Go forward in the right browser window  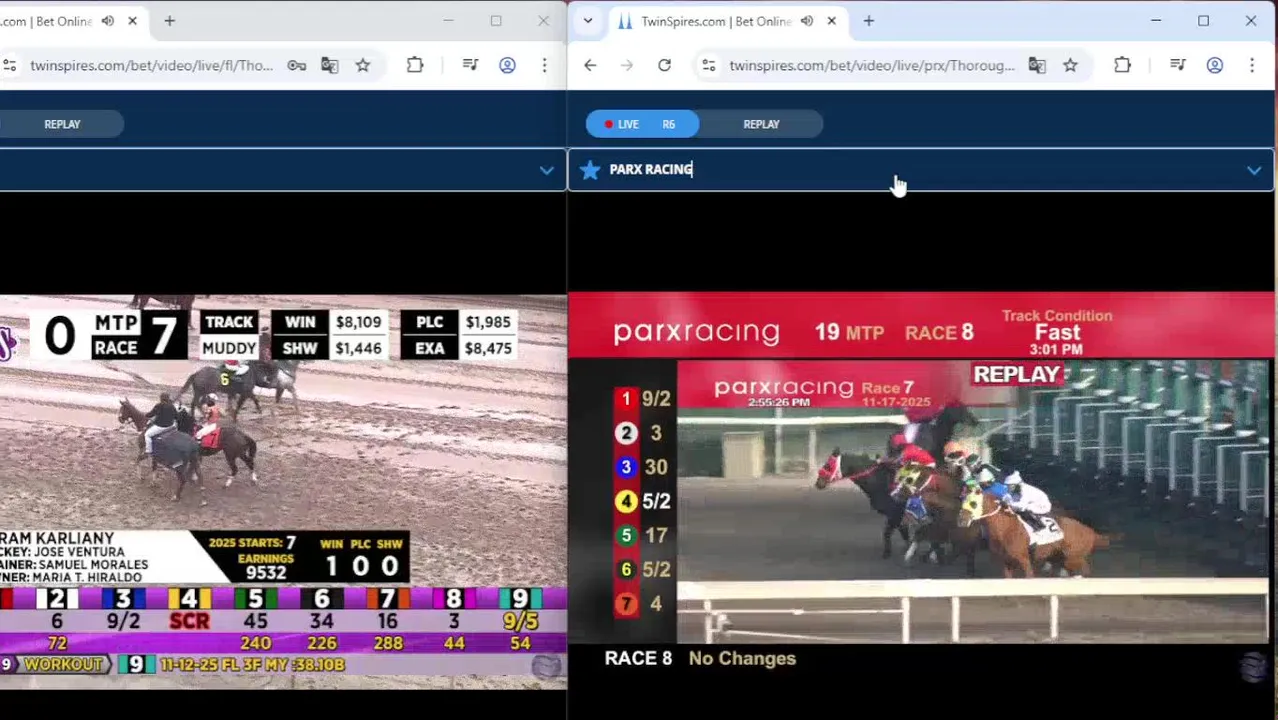pos(627,65)
